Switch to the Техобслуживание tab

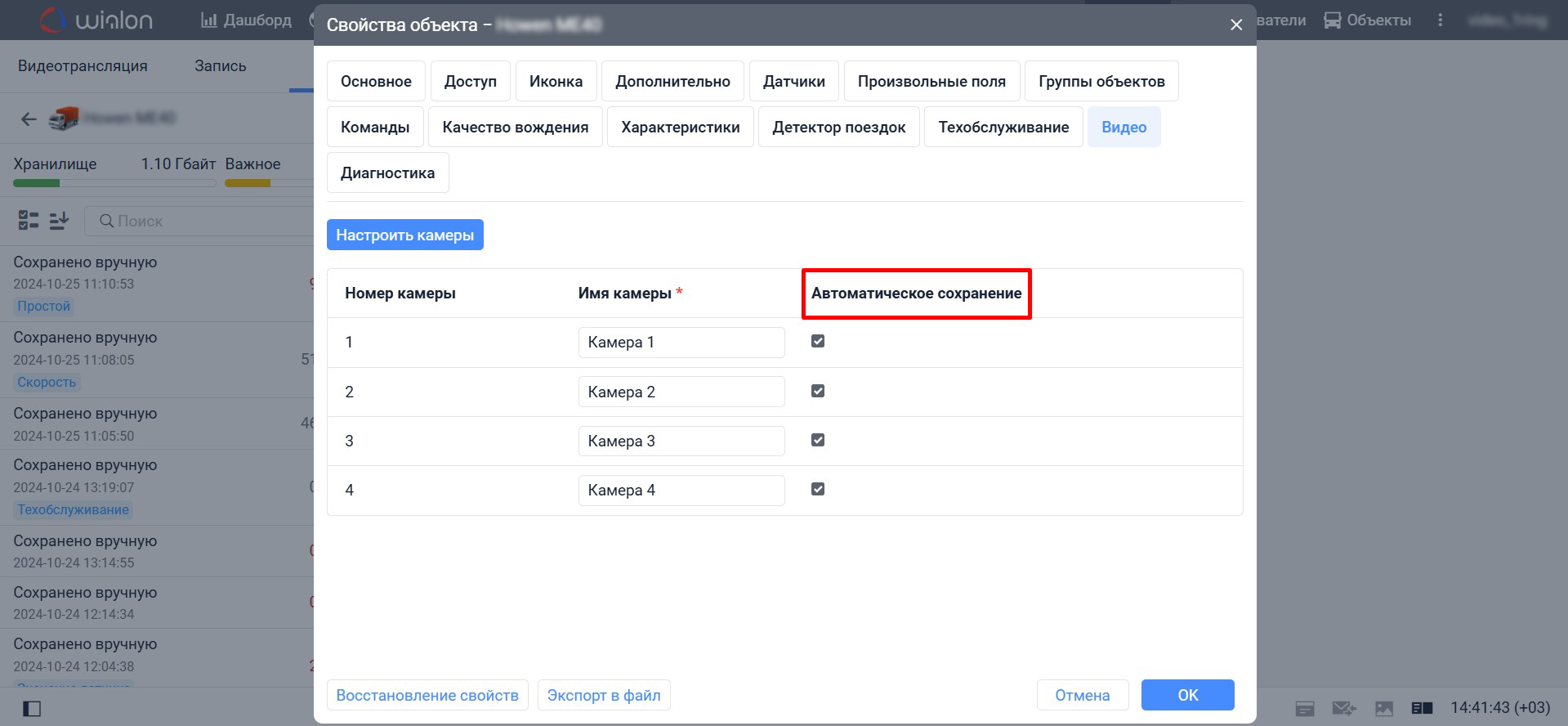(1003, 127)
